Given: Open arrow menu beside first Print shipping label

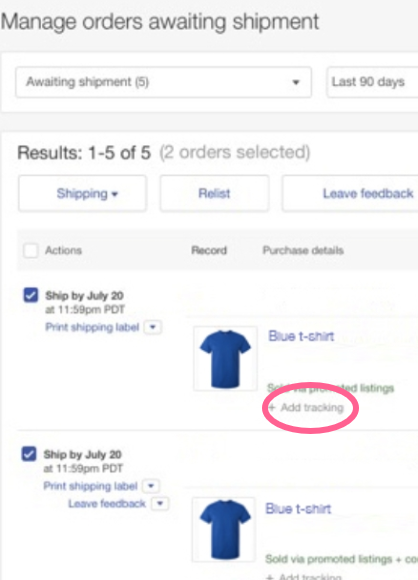Looking at the screenshot, I should 153,327.
